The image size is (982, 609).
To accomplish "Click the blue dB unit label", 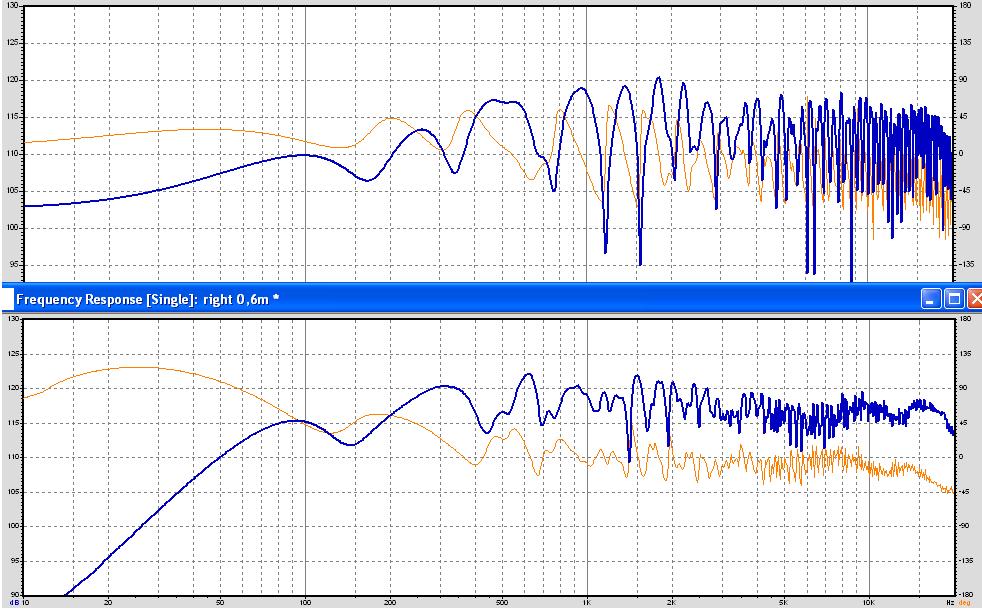I will (13, 603).
